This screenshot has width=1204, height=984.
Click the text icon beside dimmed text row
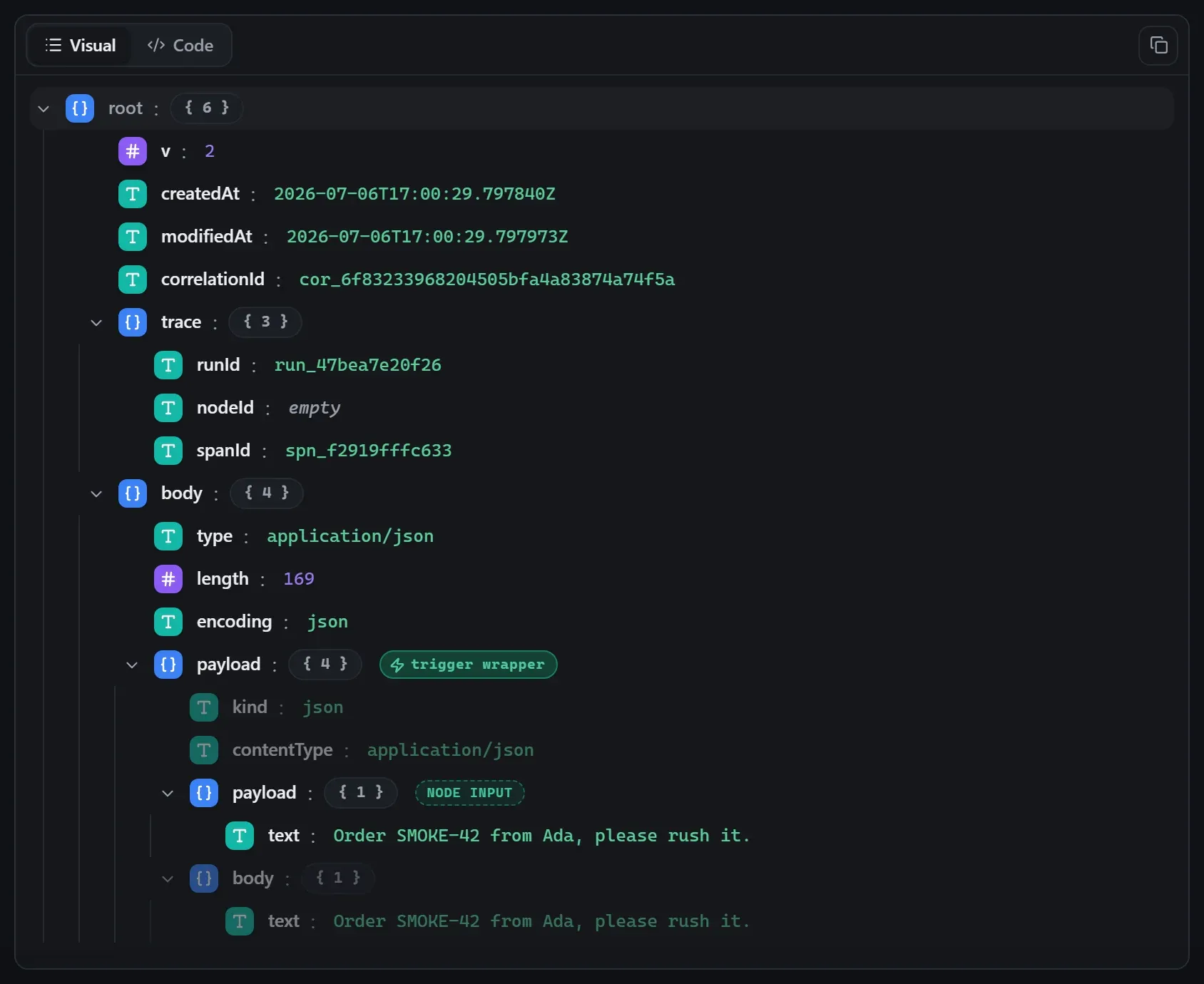point(240,921)
